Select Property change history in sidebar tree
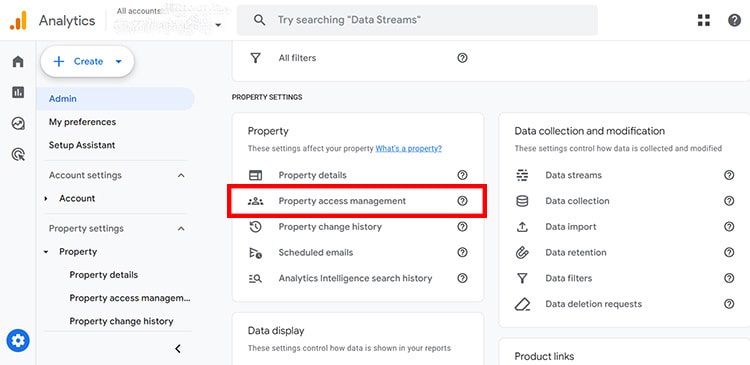Viewport: 750px width, 365px height. 121,321
